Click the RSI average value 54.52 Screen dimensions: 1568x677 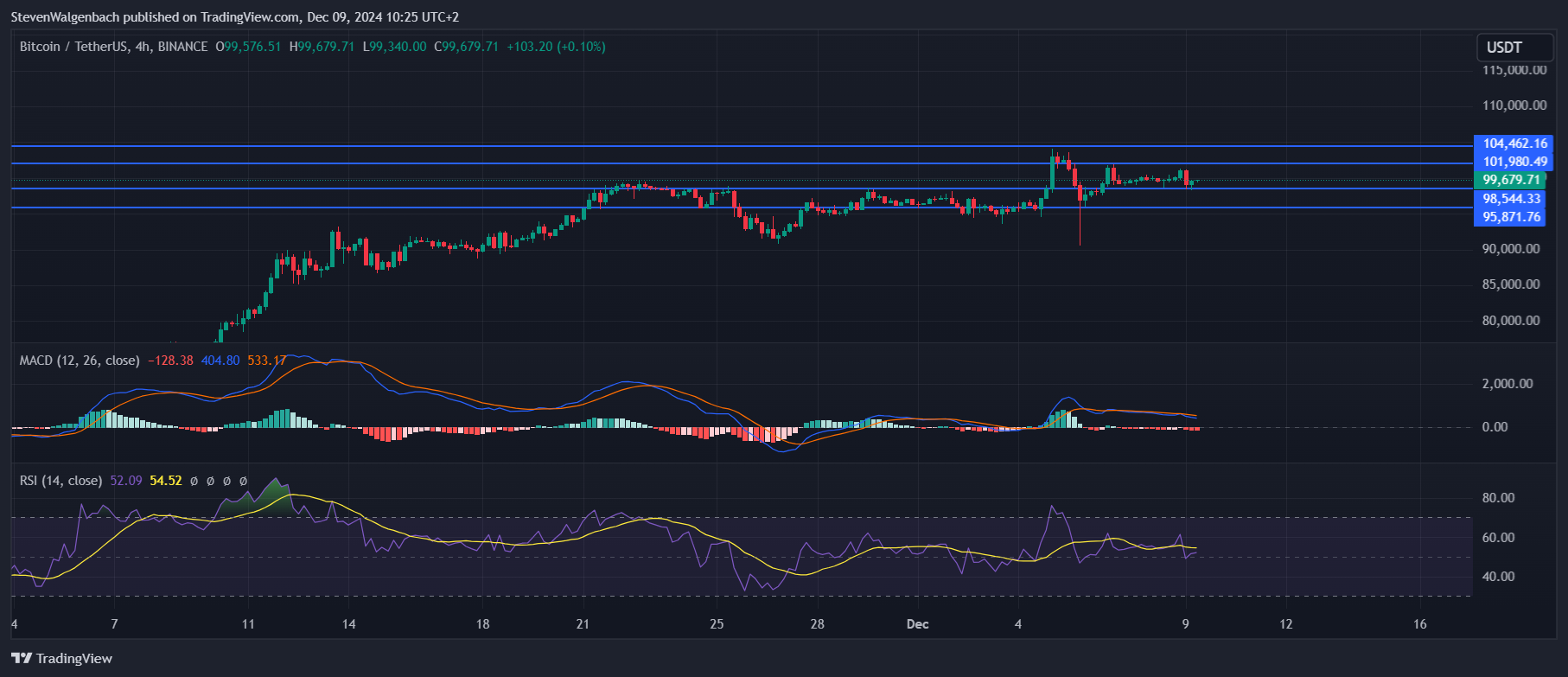coord(166,481)
